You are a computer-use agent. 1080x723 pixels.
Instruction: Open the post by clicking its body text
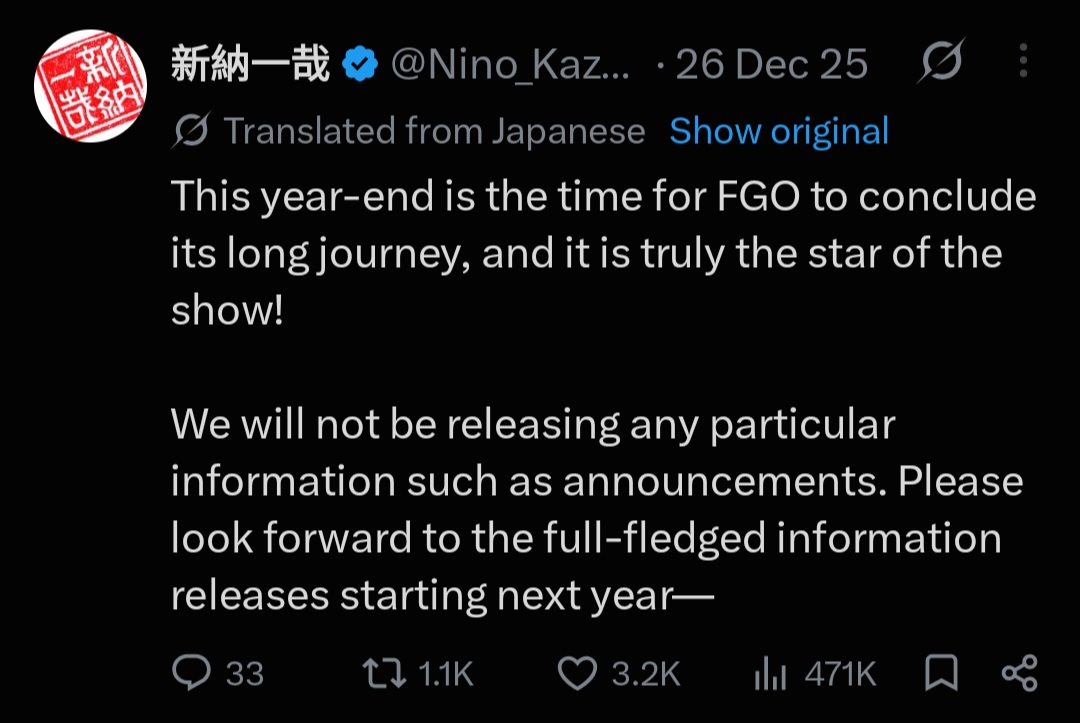tap(603, 395)
